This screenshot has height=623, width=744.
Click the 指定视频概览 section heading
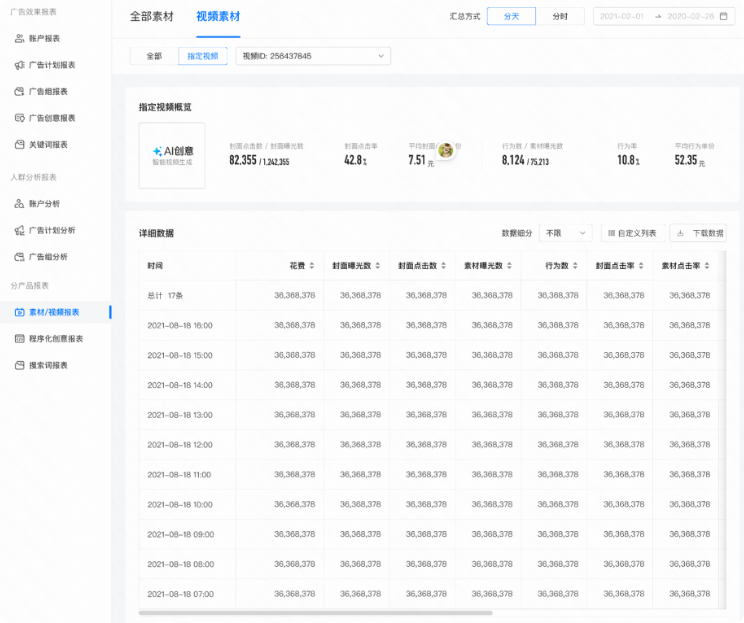[165, 107]
